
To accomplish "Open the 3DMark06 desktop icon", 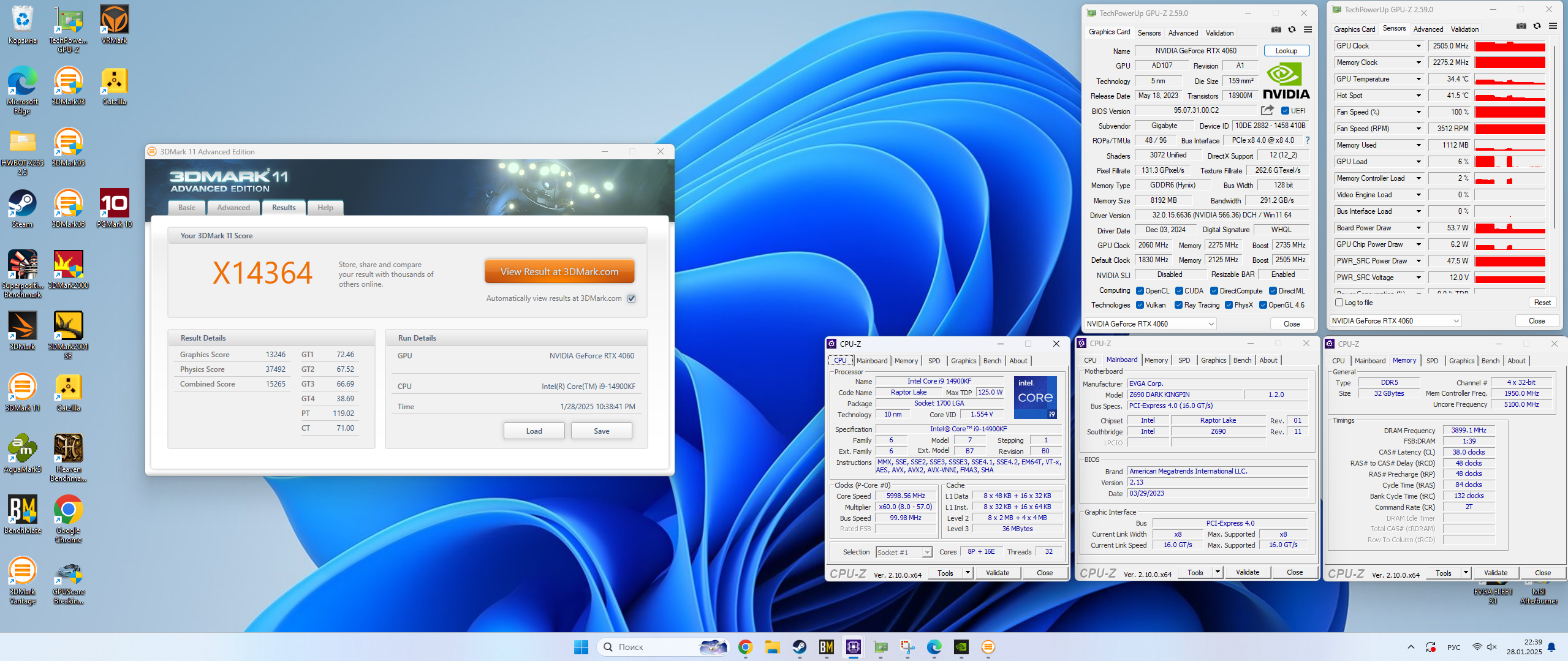I will point(69,208).
